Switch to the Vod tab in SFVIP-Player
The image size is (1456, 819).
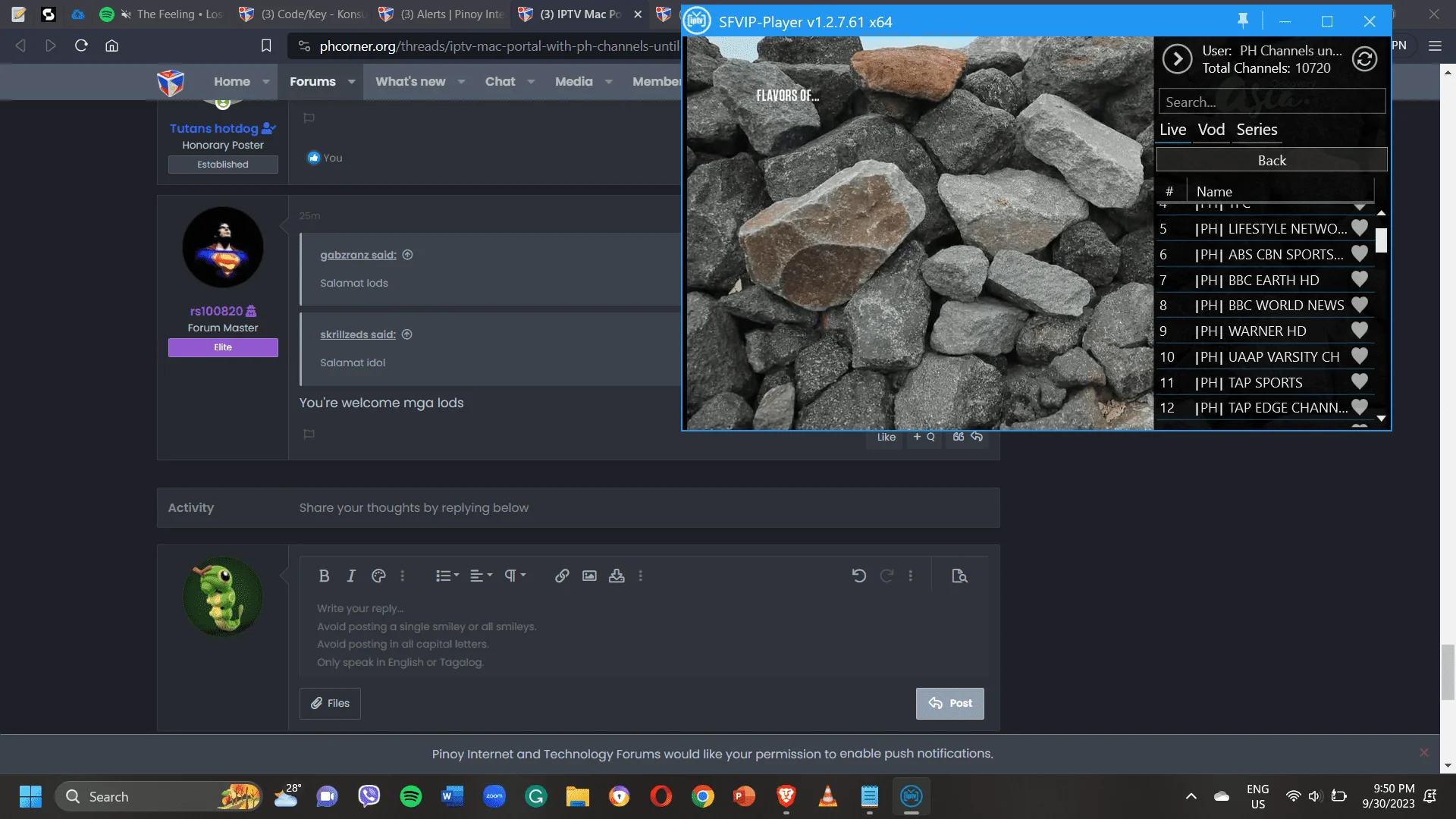1211,130
